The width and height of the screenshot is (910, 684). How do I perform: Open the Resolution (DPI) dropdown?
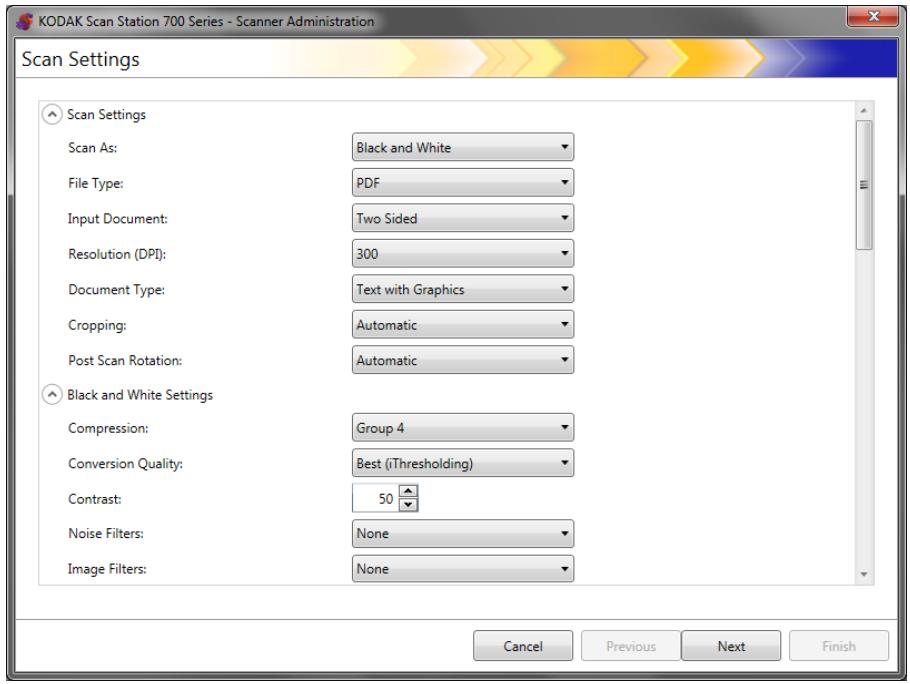tap(463, 254)
